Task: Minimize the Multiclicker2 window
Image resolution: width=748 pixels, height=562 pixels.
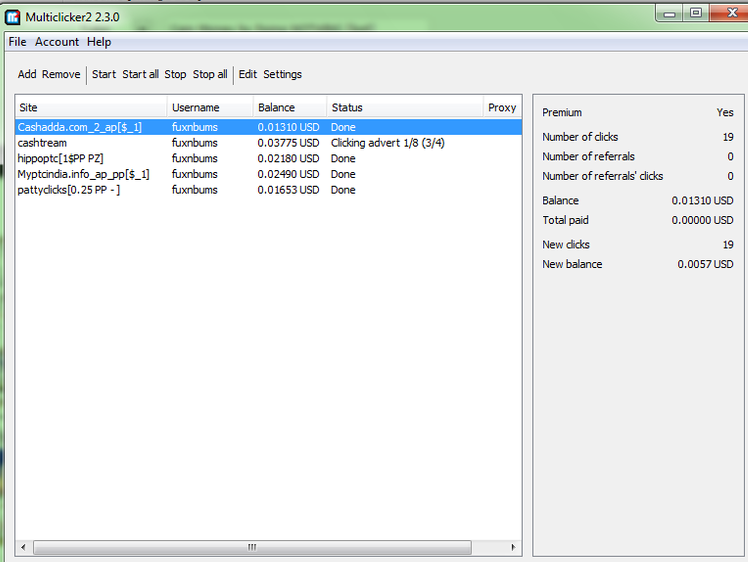Action: tap(670, 13)
